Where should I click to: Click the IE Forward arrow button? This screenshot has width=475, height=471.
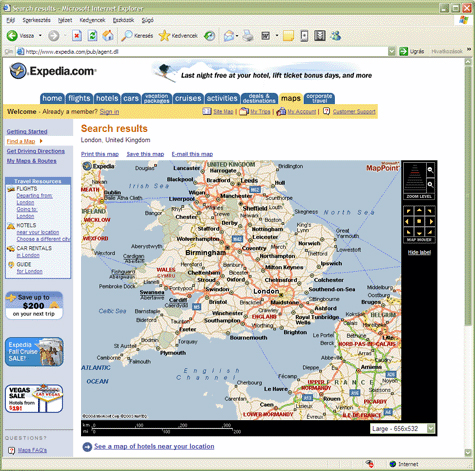(x=54, y=36)
